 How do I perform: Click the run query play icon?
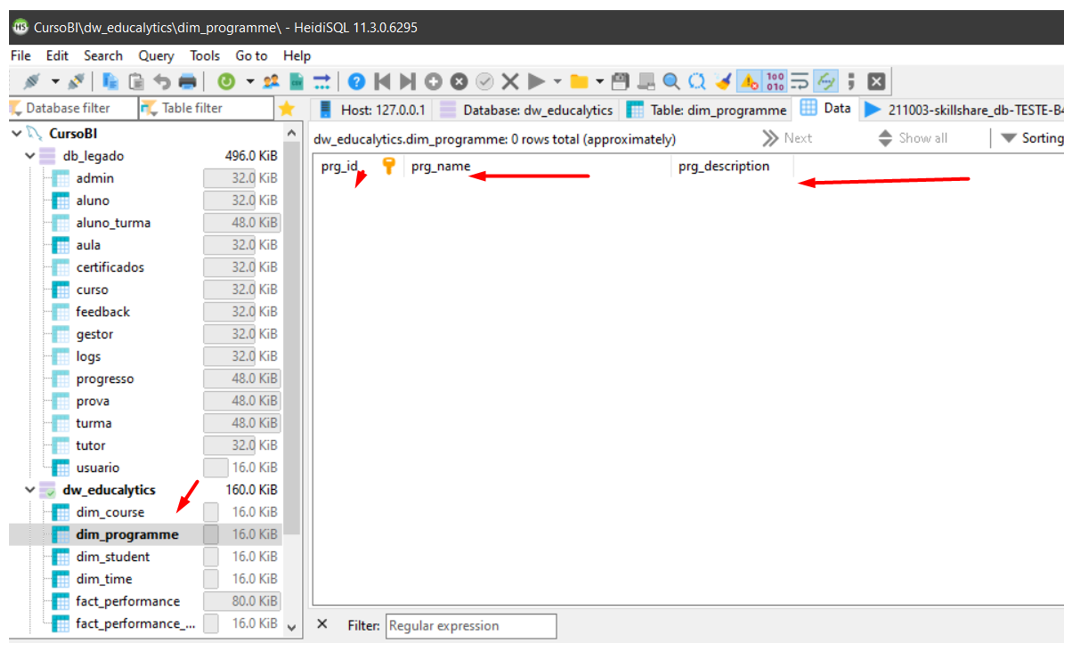536,81
